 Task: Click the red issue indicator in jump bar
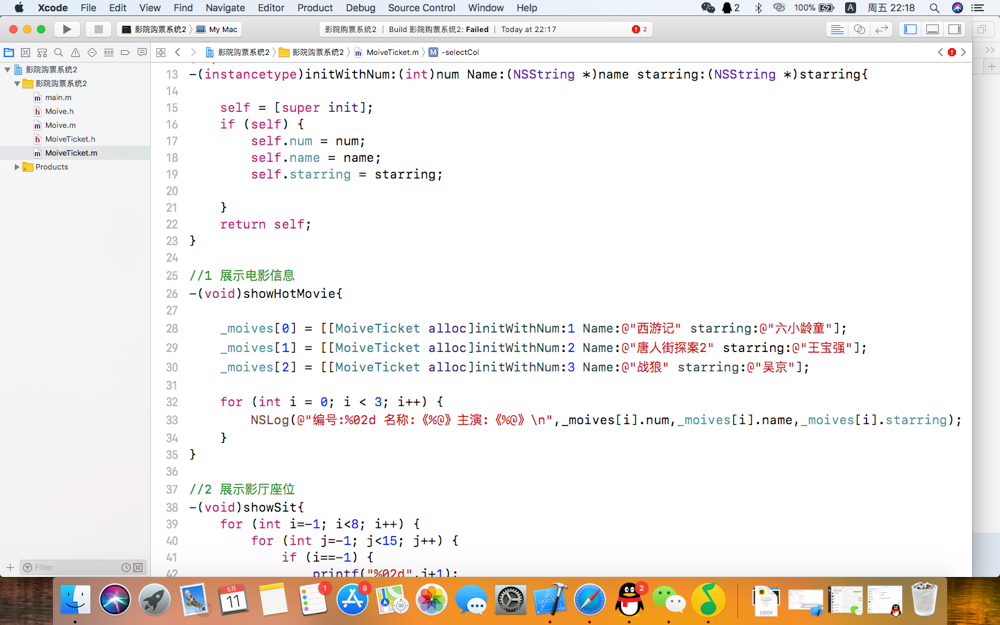click(952, 52)
